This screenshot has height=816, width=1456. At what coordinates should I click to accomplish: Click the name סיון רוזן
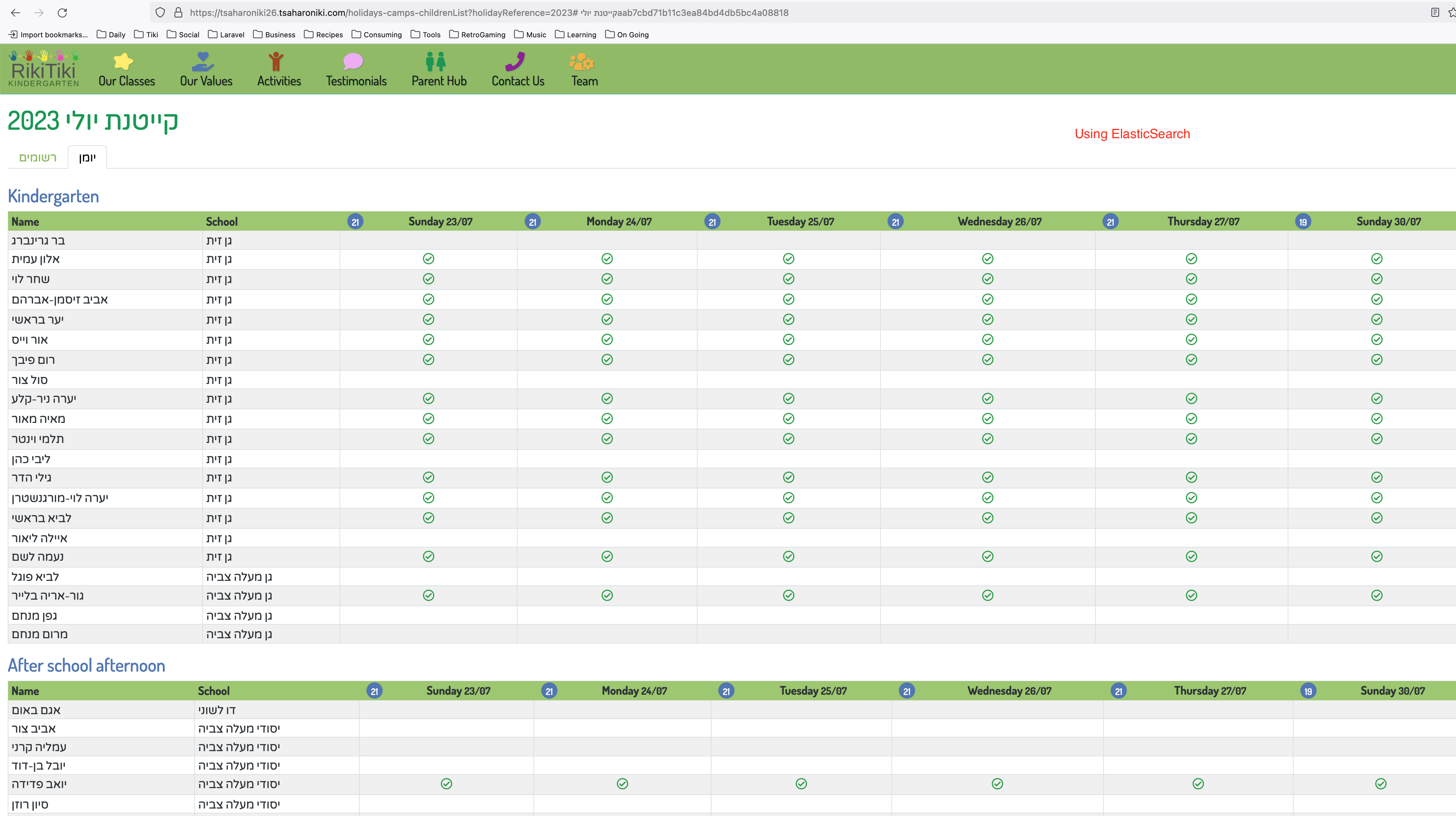coord(30,804)
